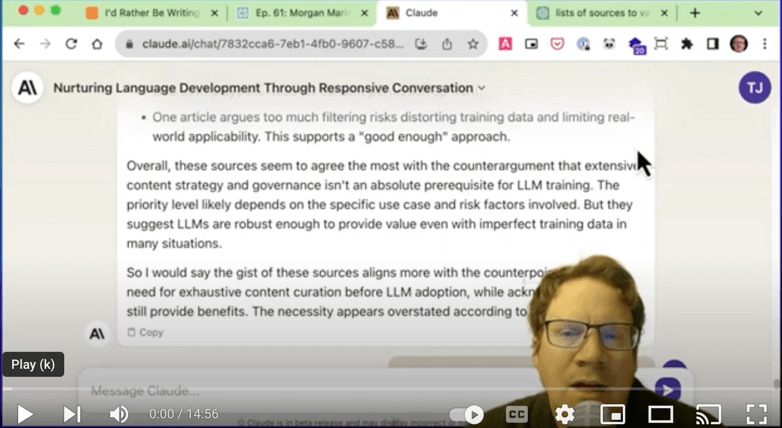Mute the video volume
Viewport: 782px width, 428px height.
coord(119,413)
